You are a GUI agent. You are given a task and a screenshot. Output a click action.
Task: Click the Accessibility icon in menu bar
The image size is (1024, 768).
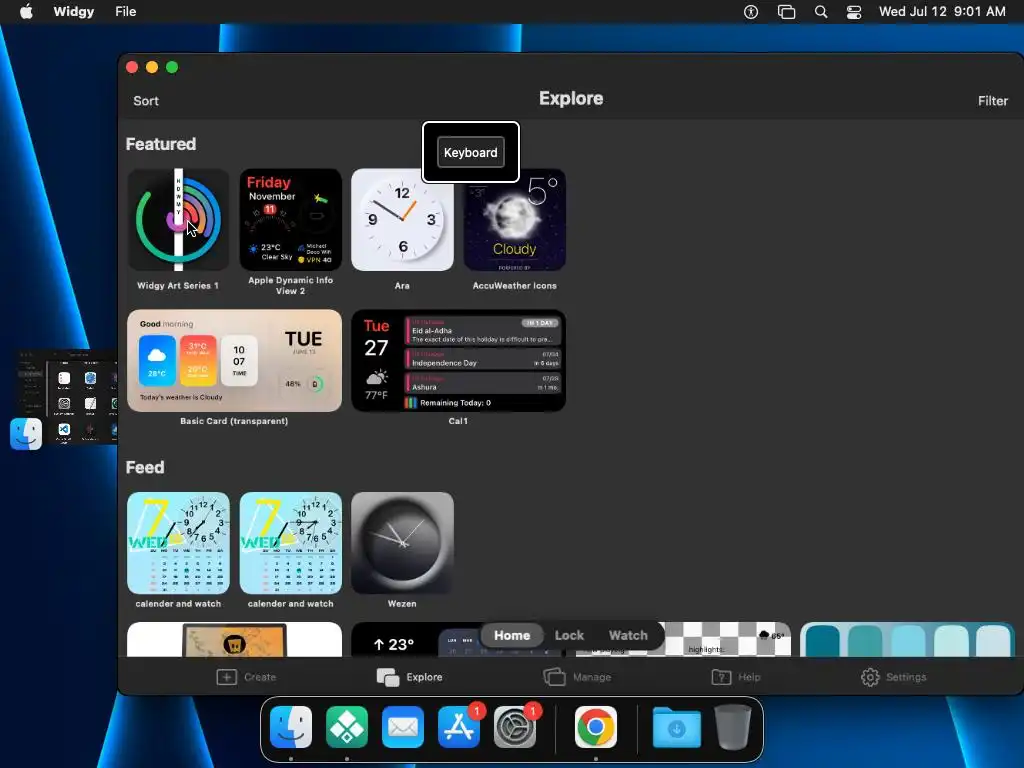point(751,12)
